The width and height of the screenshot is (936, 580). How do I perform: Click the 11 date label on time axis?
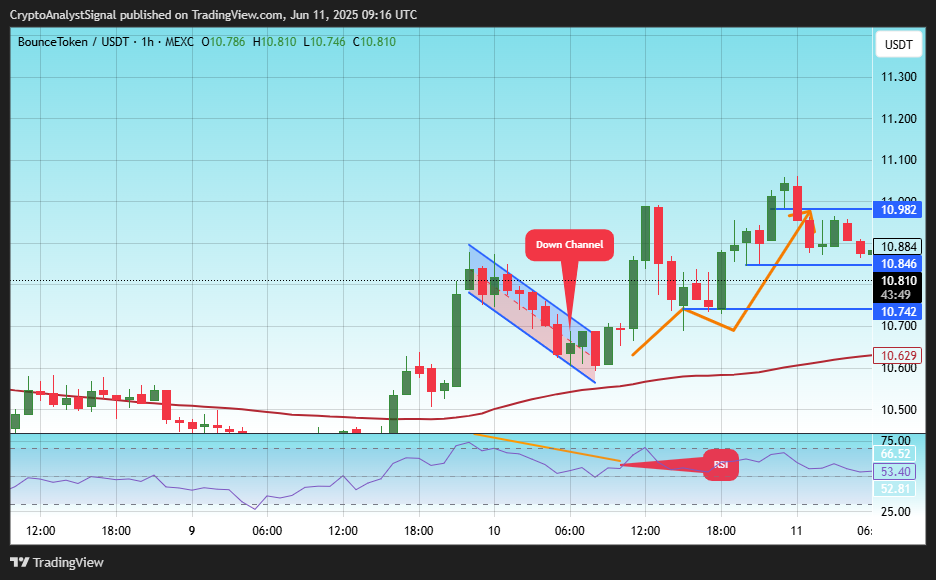click(796, 530)
